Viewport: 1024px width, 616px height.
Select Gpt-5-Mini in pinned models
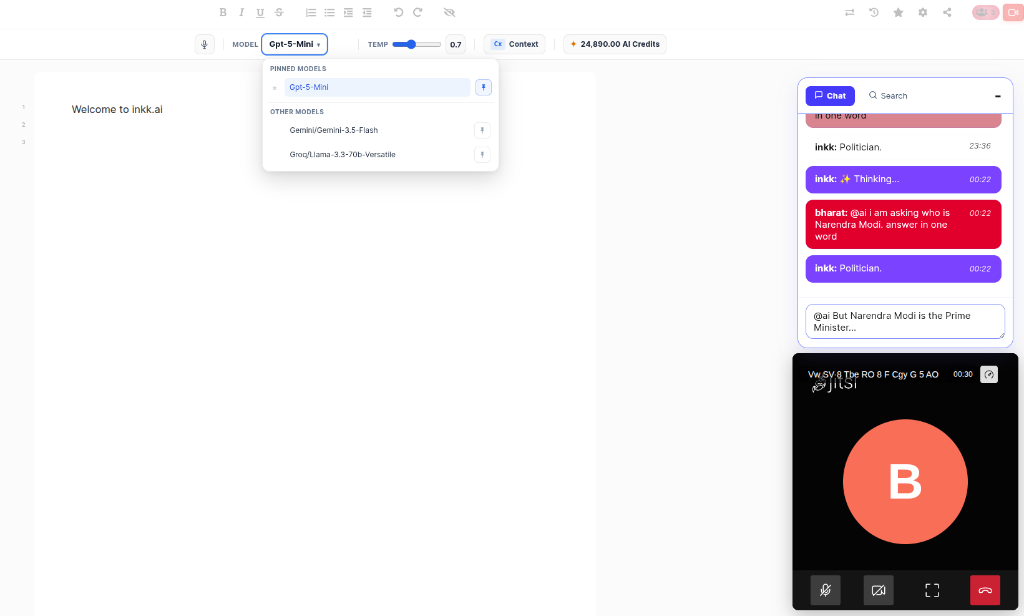pos(377,87)
